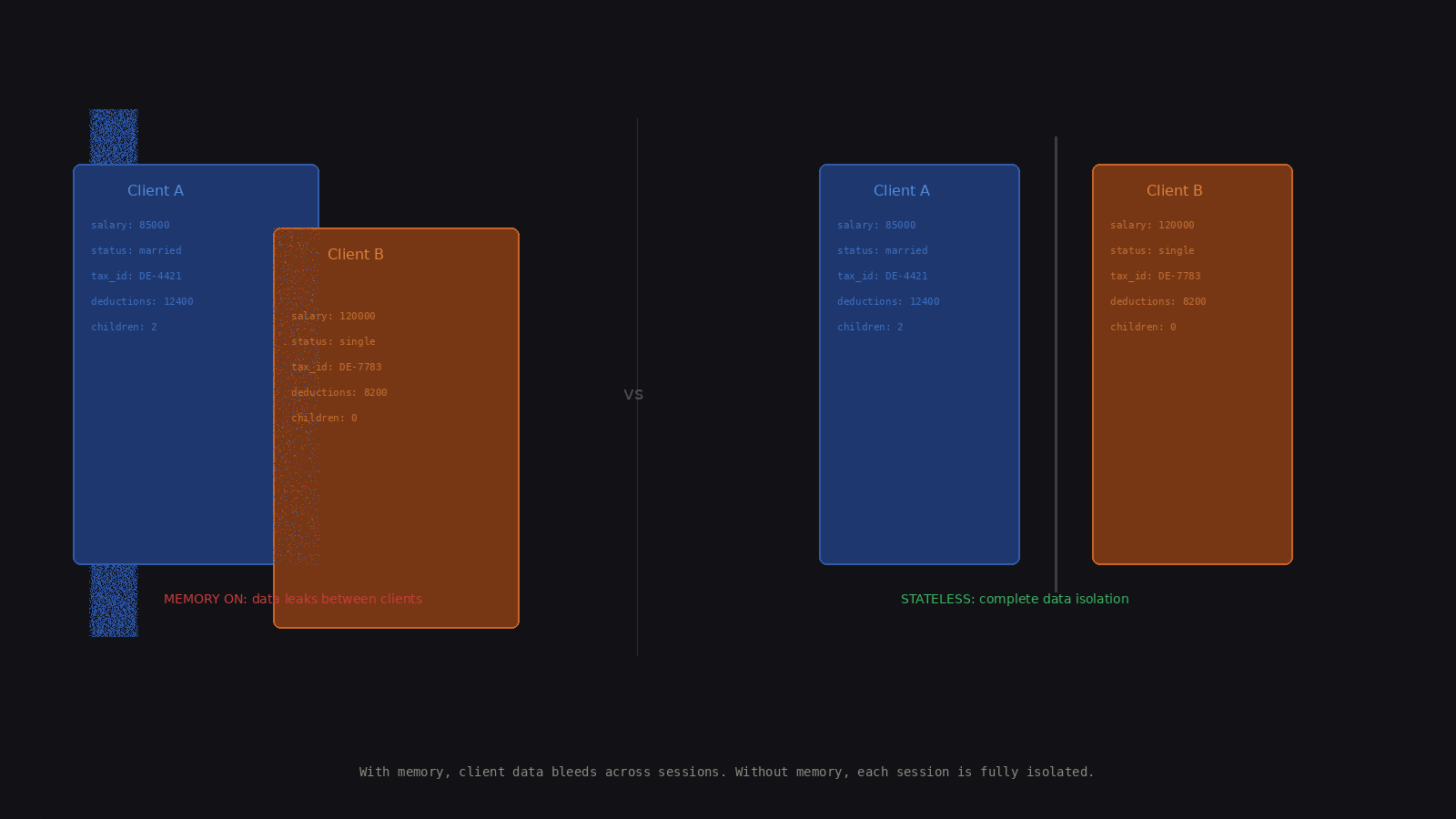Click the red 'MEMORY ON: data leaks' label
Screen dimensions: 1456x819
pos(293,600)
